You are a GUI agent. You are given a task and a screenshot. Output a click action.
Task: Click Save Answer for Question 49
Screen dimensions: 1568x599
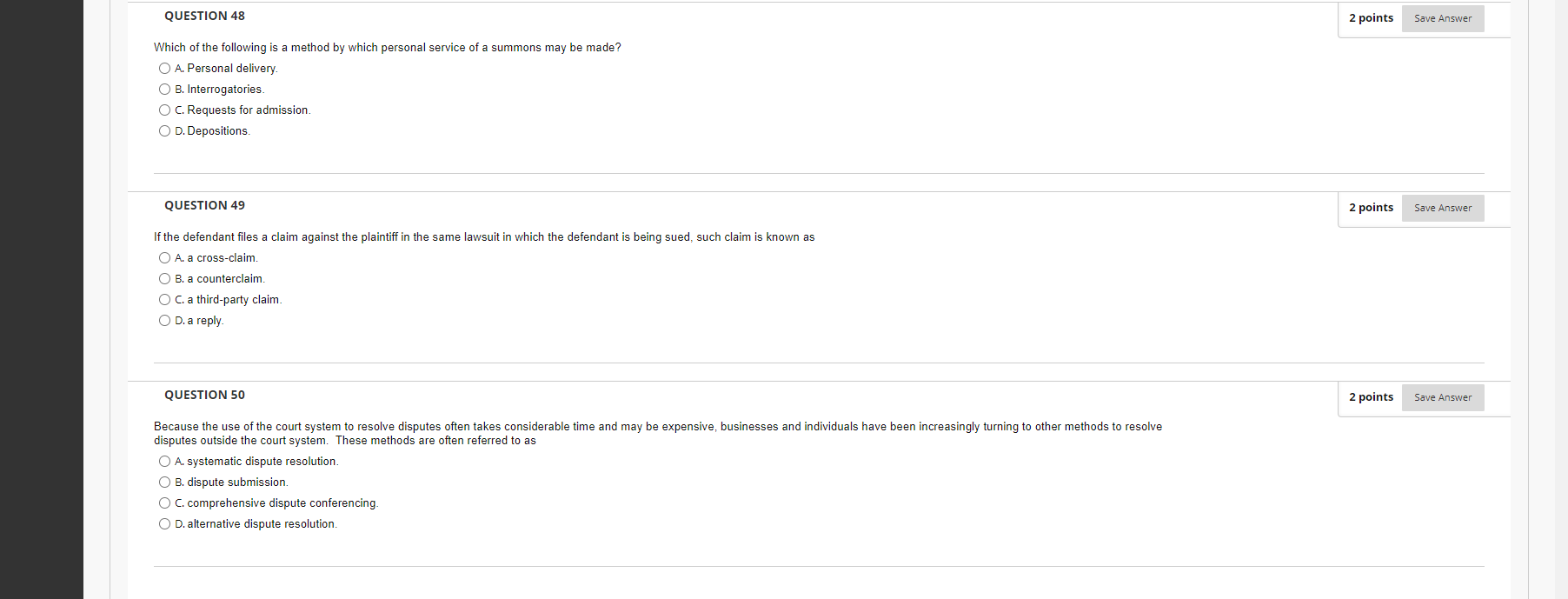pyautogui.click(x=1442, y=208)
